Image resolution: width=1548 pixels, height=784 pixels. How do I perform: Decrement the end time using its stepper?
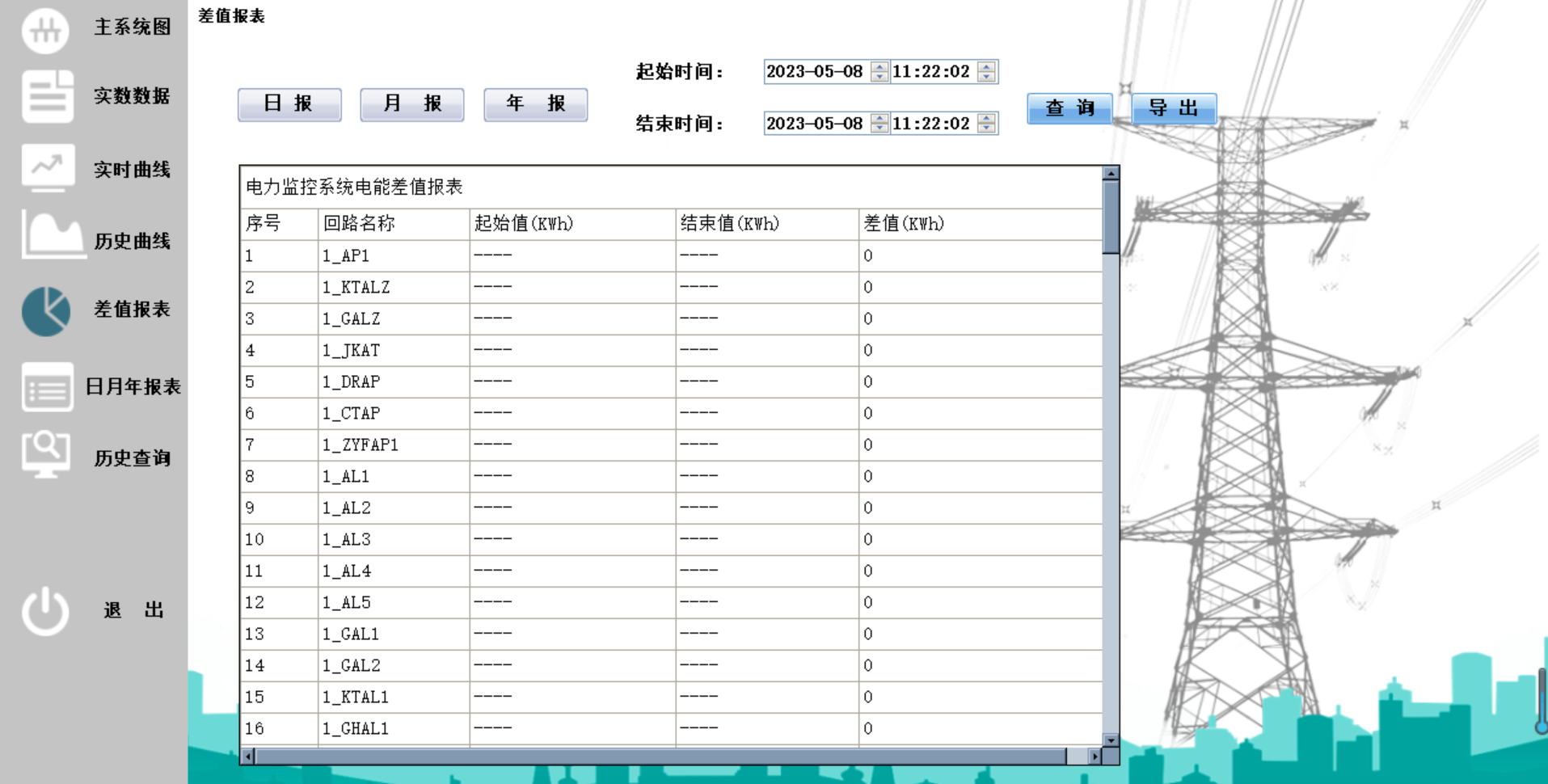click(985, 128)
